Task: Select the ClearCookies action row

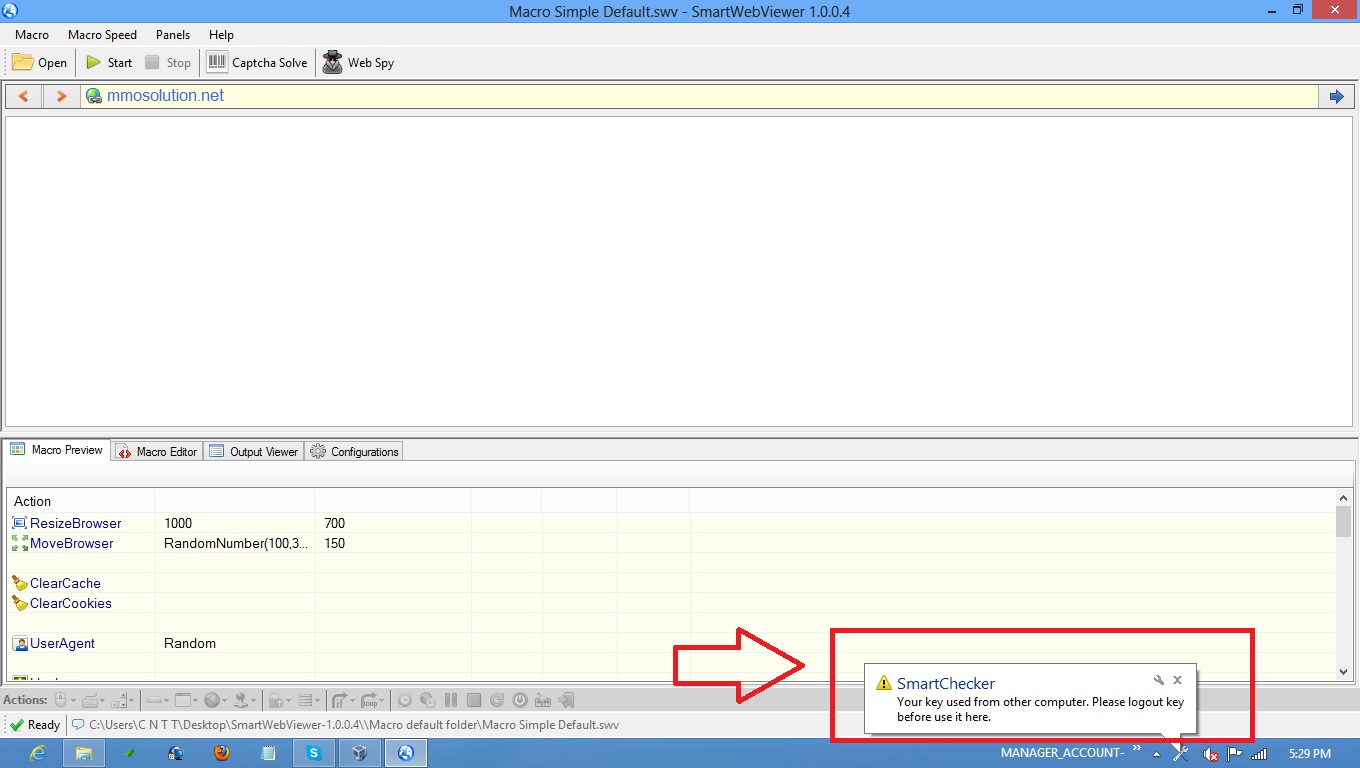Action: pyautogui.click(x=672, y=603)
